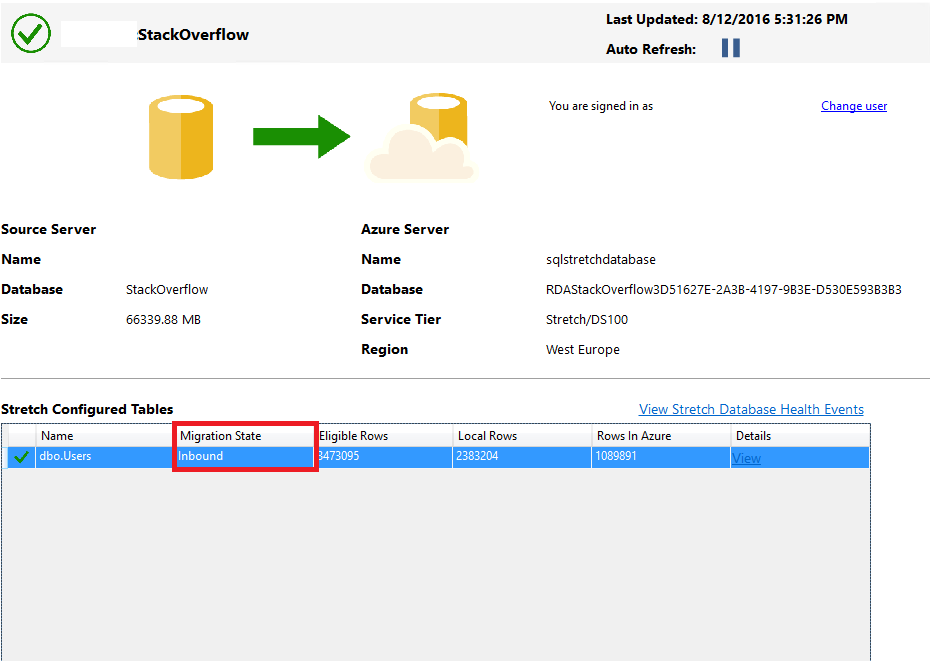Open the Change user link
This screenshot has width=930, height=661.
(x=854, y=106)
